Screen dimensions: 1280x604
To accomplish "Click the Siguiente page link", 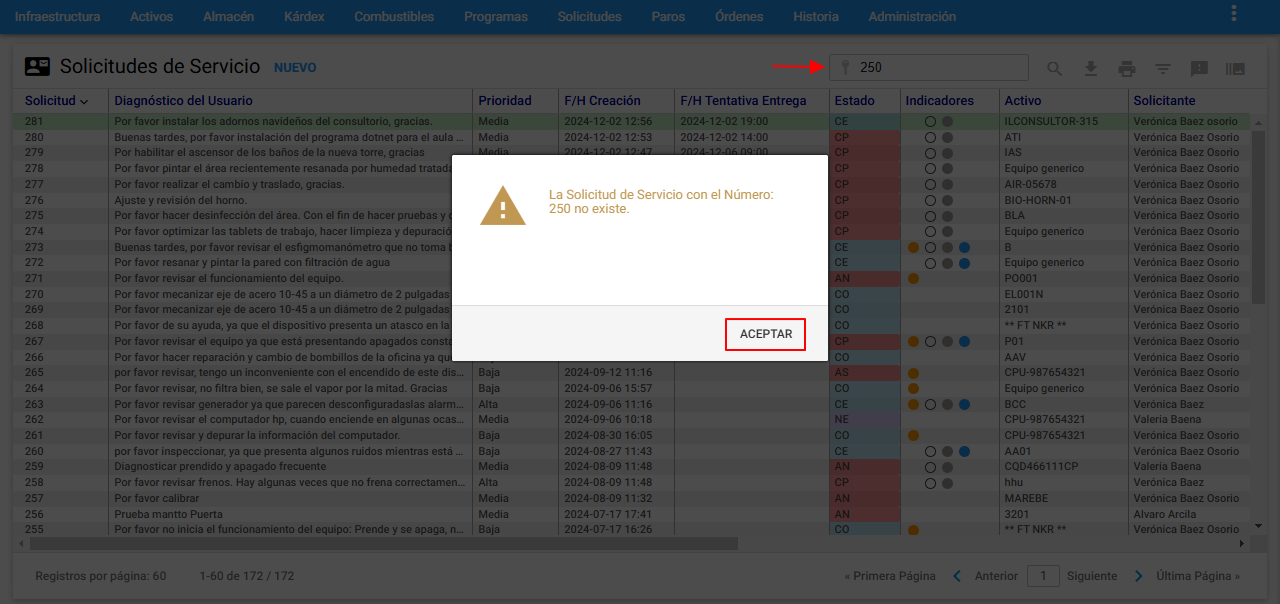I will pyautogui.click(x=1092, y=576).
